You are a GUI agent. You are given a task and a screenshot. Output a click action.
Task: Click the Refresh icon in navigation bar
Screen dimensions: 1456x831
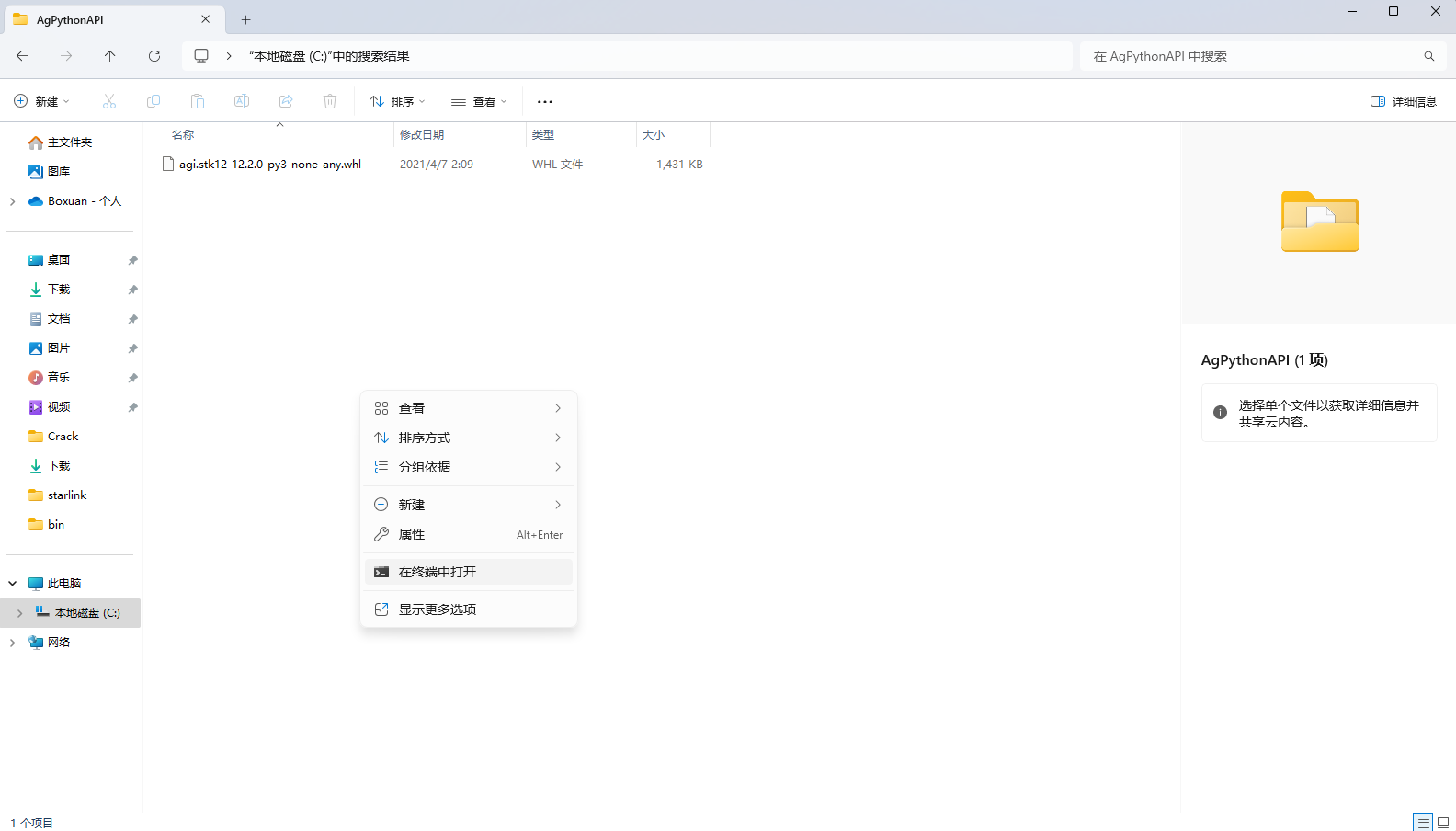[x=154, y=56]
